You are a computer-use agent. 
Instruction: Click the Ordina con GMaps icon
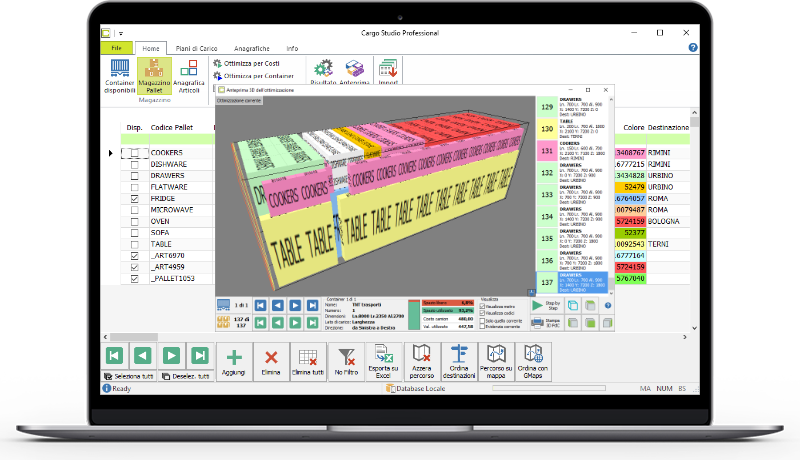pos(533,357)
